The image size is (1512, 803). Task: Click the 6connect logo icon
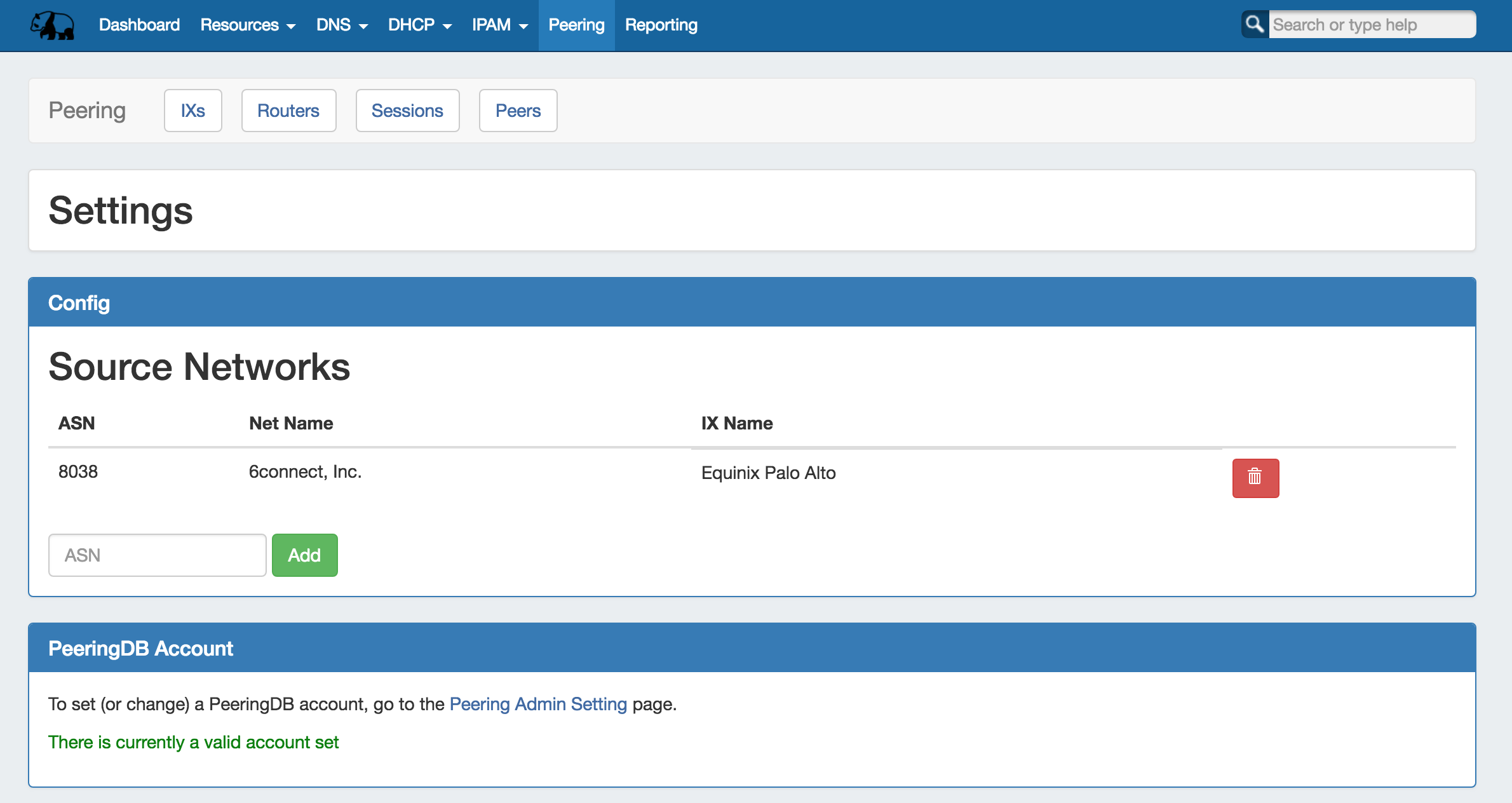52,25
